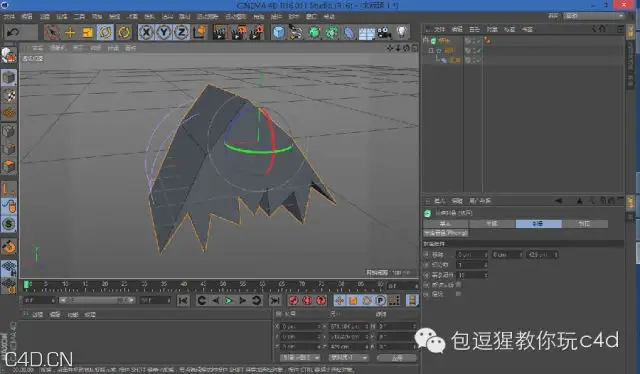640x374 pixels.
Task: Click the Phong tag tab in Attributes
Action: 446,233
